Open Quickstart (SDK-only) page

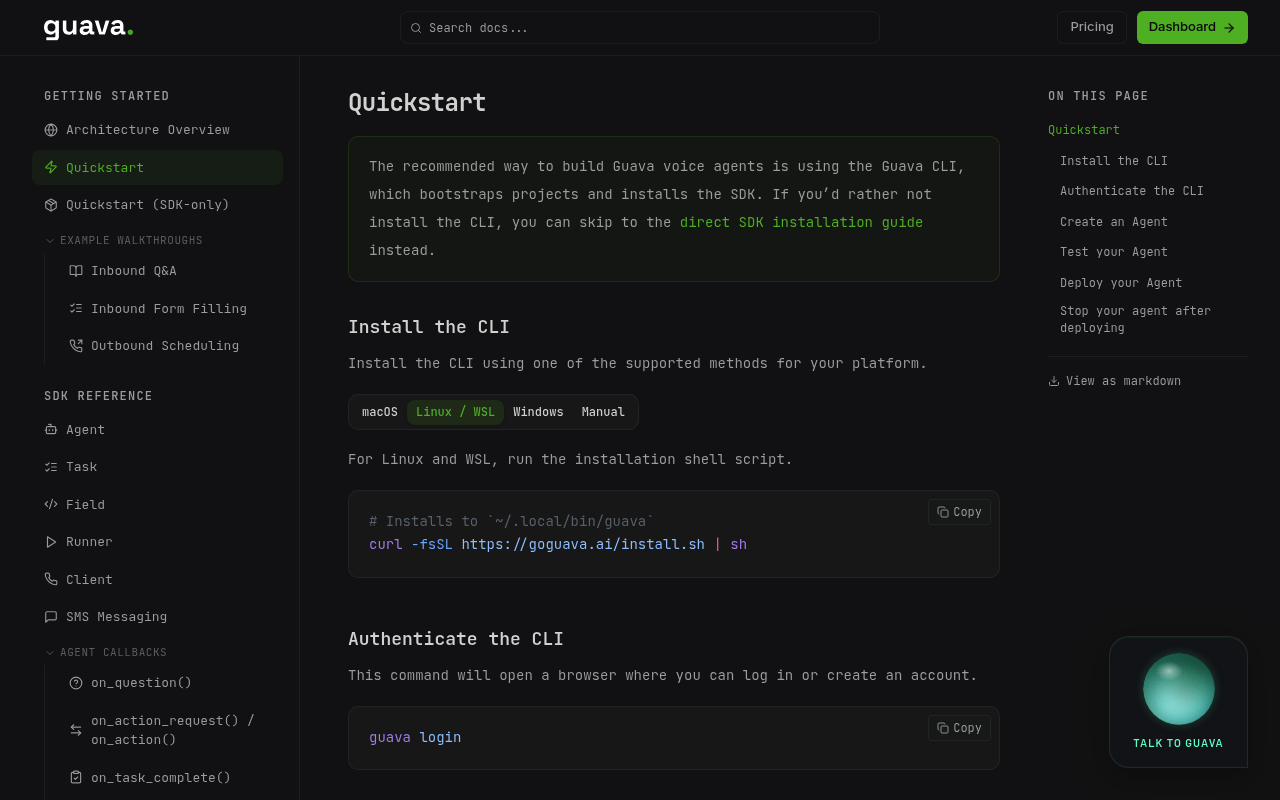click(x=157, y=205)
